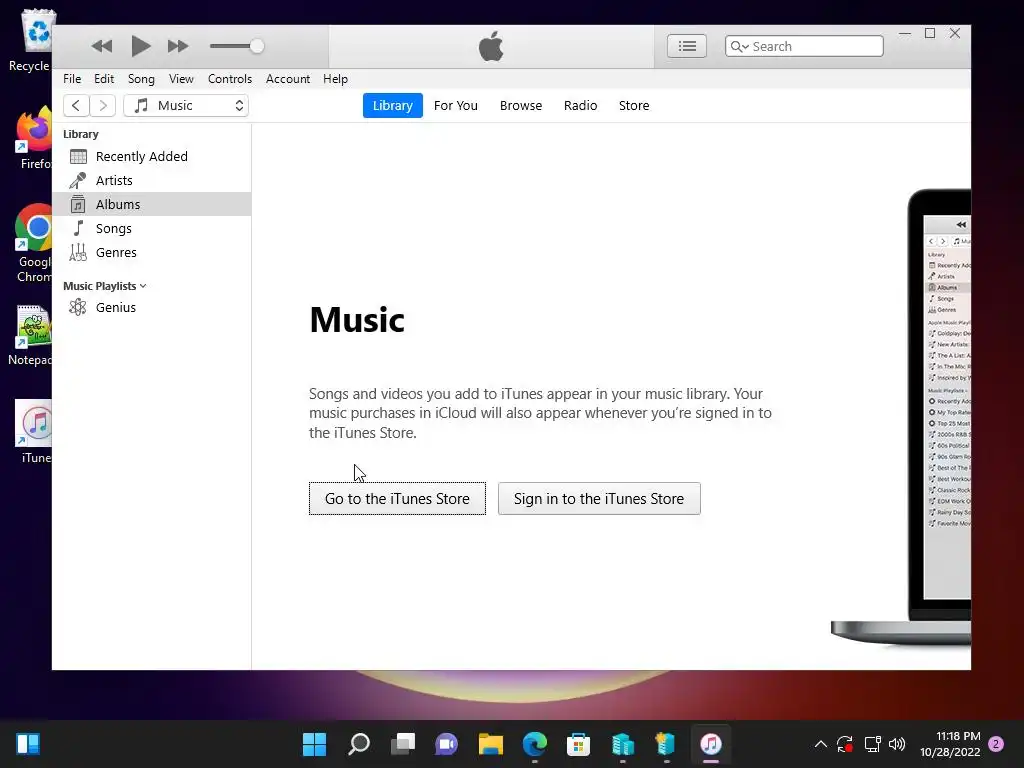
Task: Open the Recycle Bin desktop icon
Action: click(30, 40)
